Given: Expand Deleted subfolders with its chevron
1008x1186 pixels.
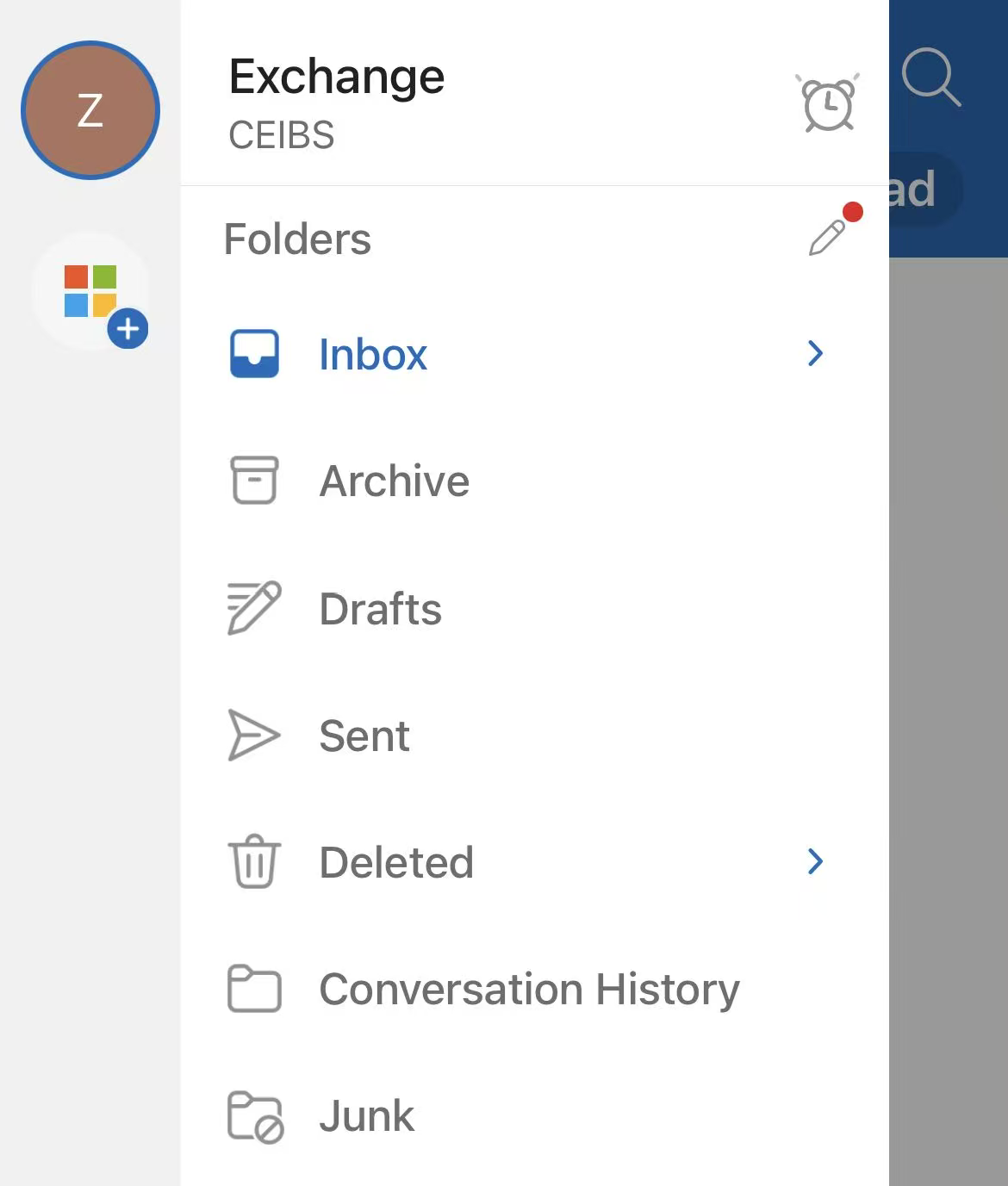Looking at the screenshot, I should point(815,861).
